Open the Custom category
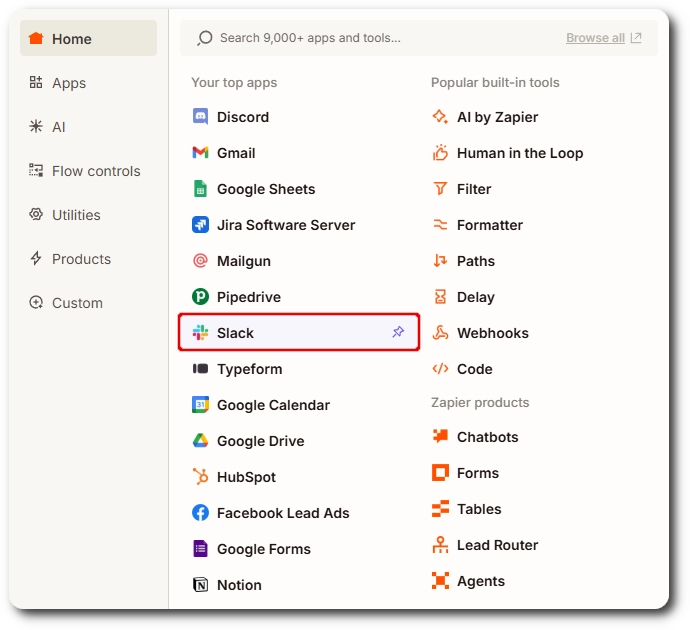 tap(88, 303)
